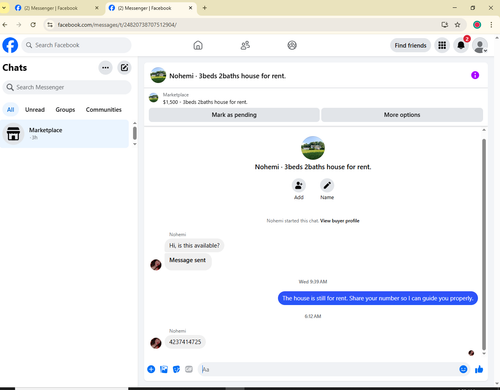The height and width of the screenshot is (390, 500).
Task: Open the conversation information purple icon
Action: [475, 75]
